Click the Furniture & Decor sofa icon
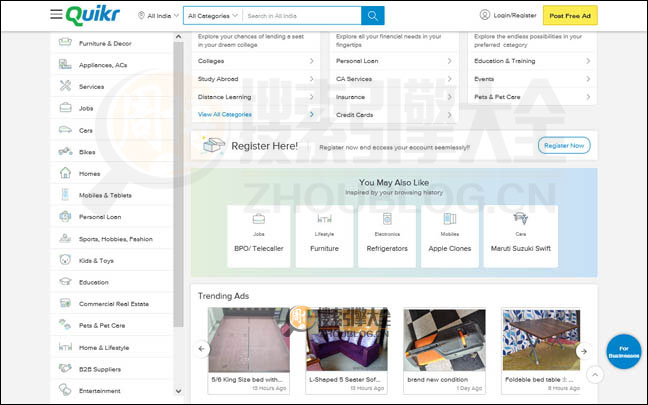This screenshot has height=405, width=648. (x=65, y=43)
